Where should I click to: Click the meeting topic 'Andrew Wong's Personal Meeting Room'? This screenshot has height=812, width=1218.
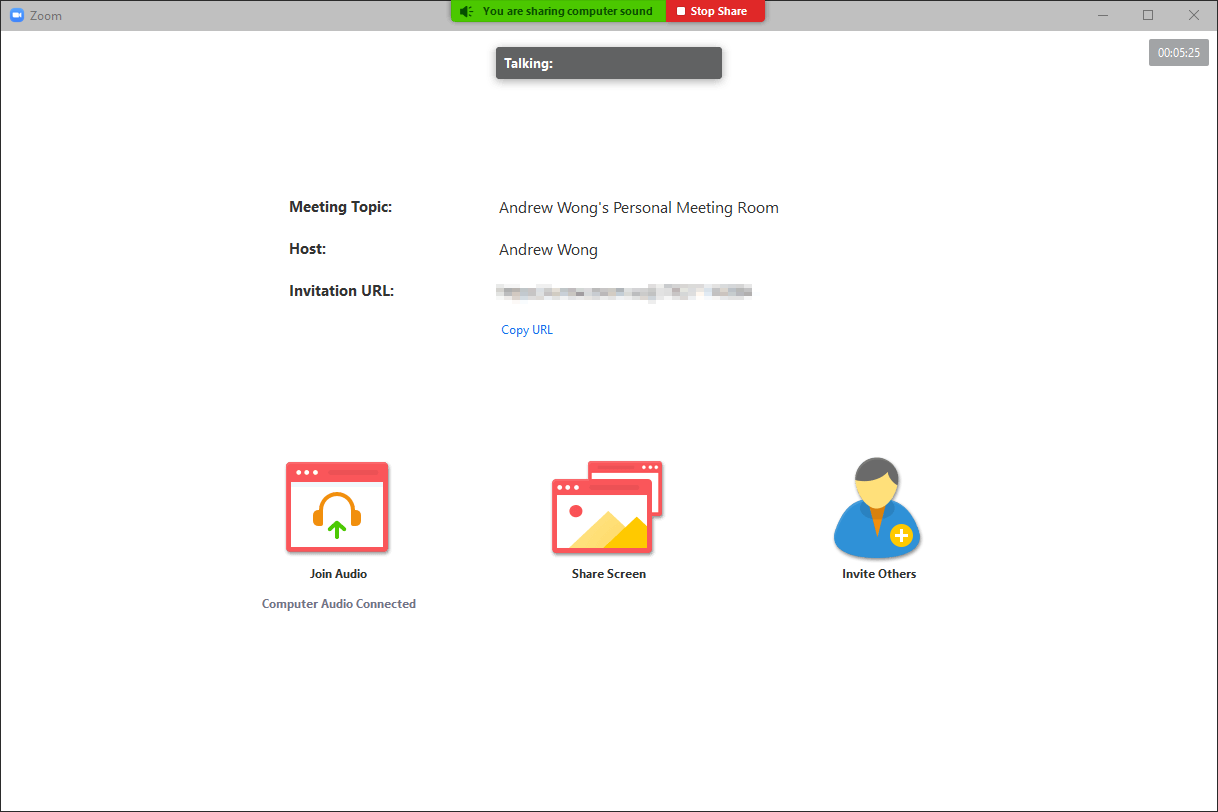pos(638,208)
